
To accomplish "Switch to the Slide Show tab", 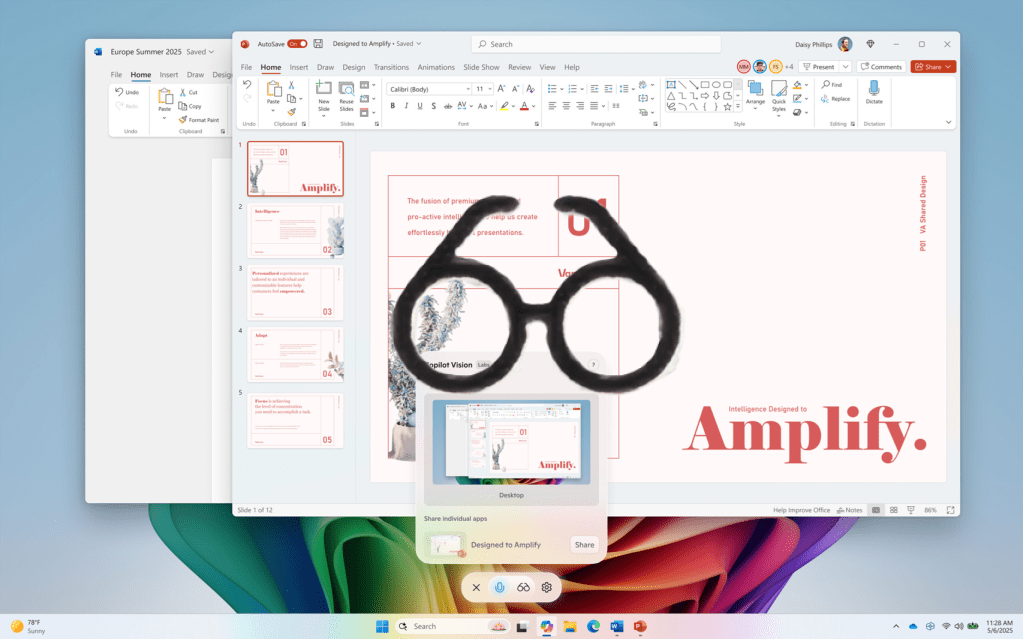I will tap(481, 67).
